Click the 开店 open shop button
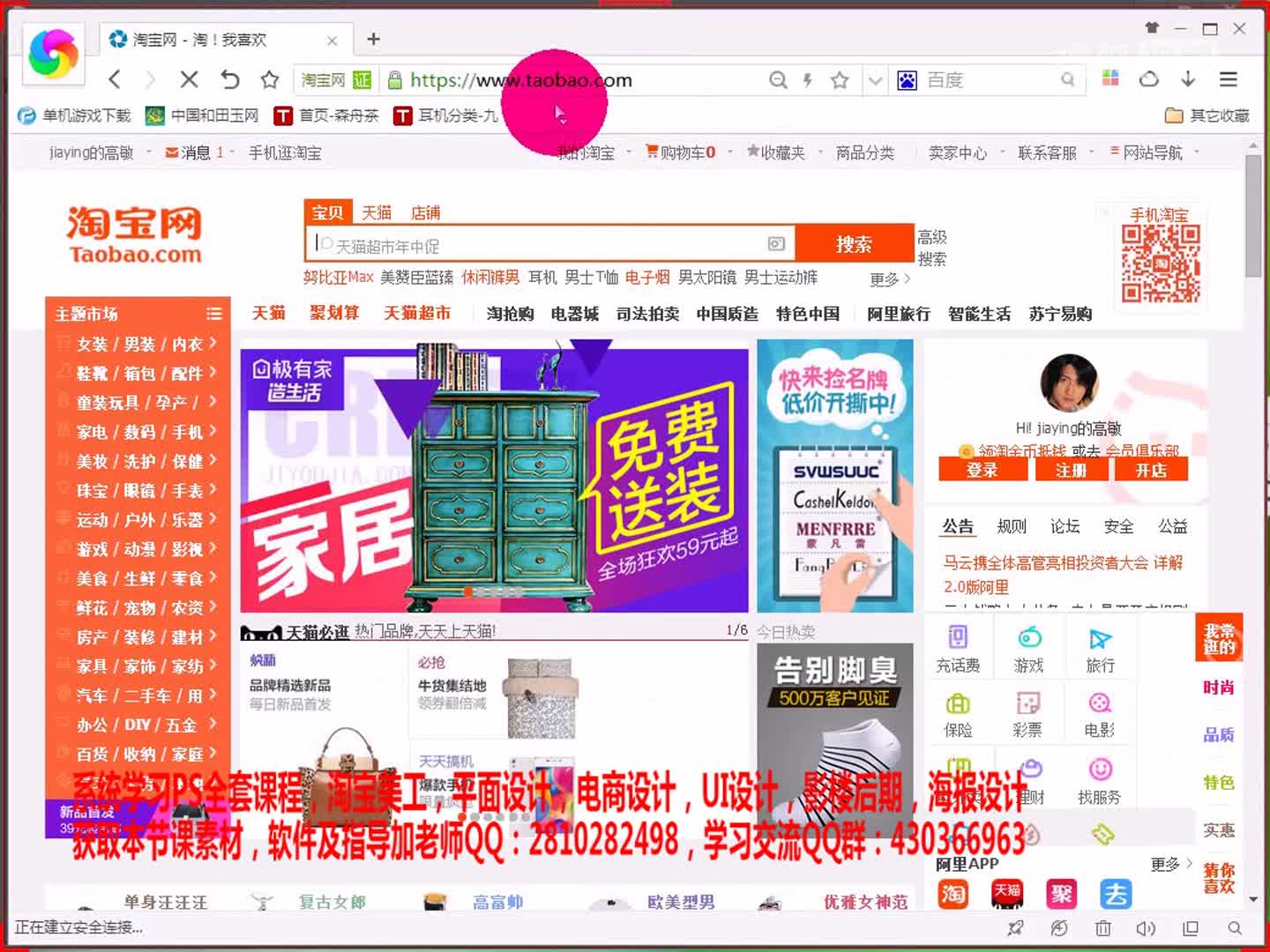The height and width of the screenshot is (952, 1270). click(1151, 470)
